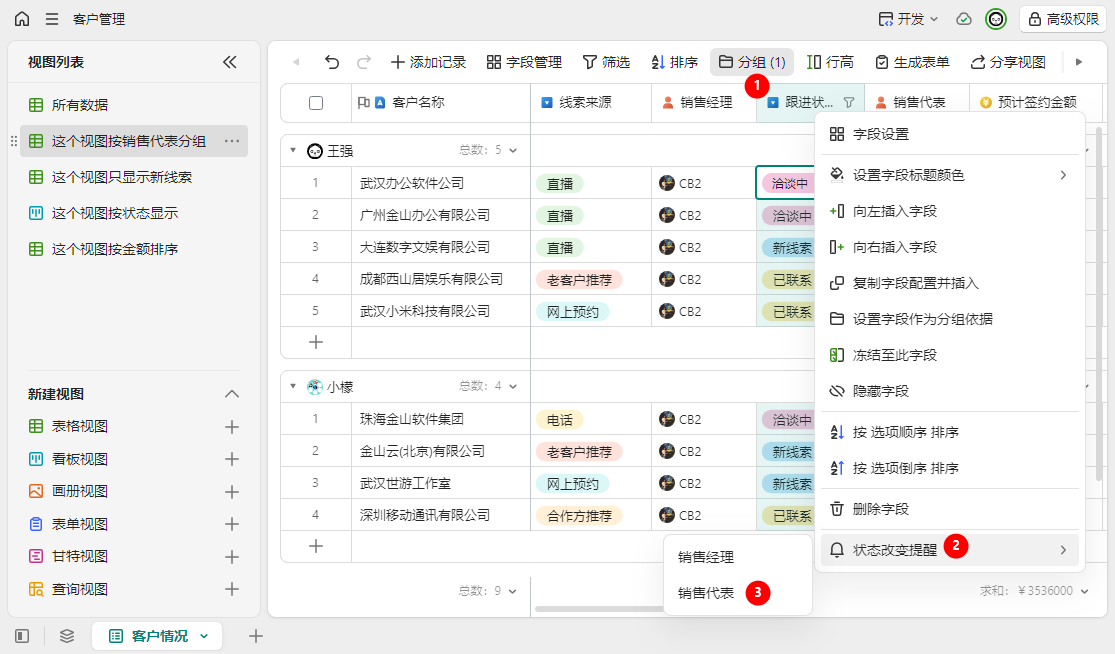The image size is (1115, 654).
Task: Open 总数: 9 summary dropdown at bottom
Action: coord(488,591)
